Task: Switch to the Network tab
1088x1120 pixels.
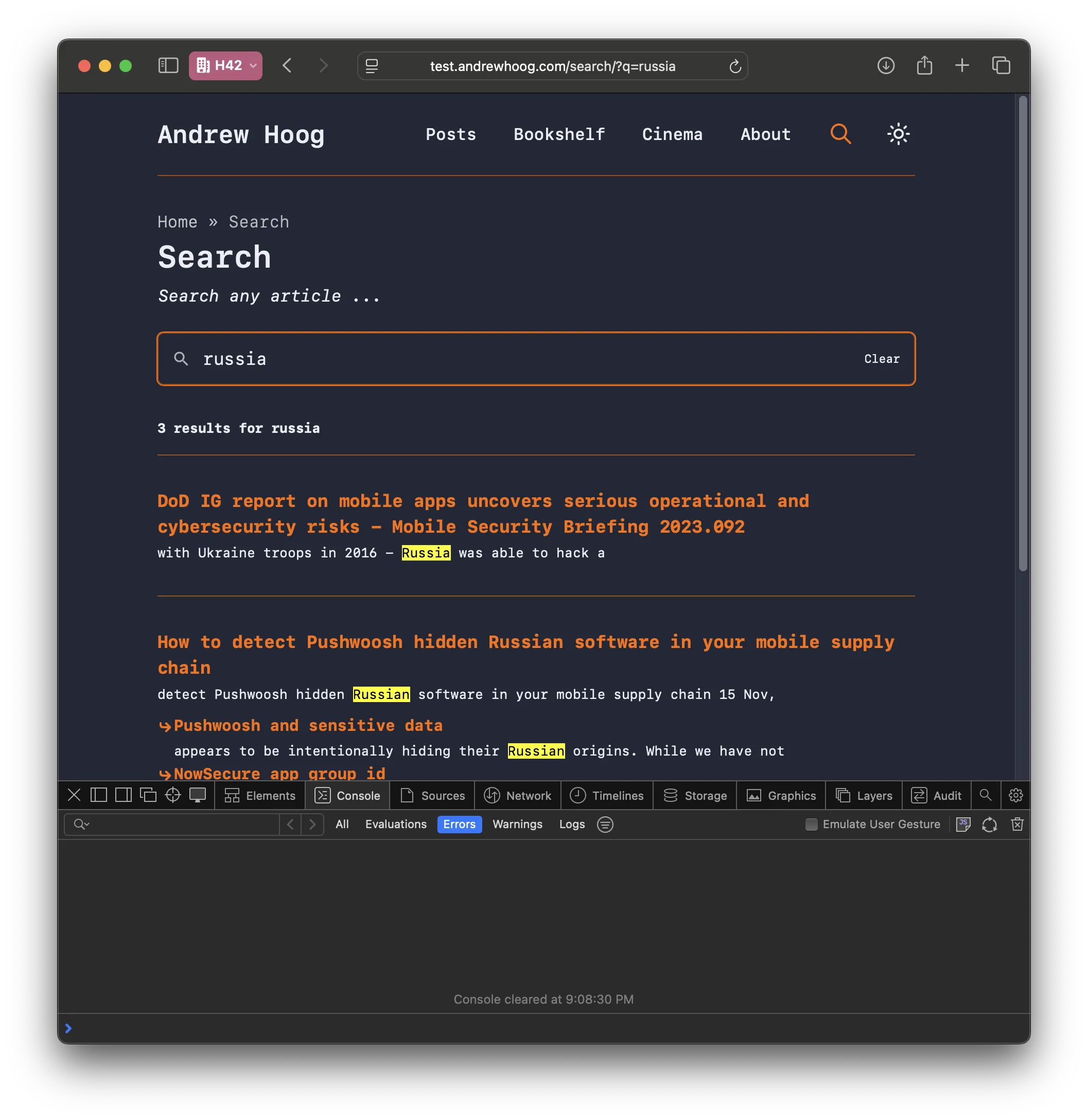Action: pyautogui.click(x=517, y=795)
